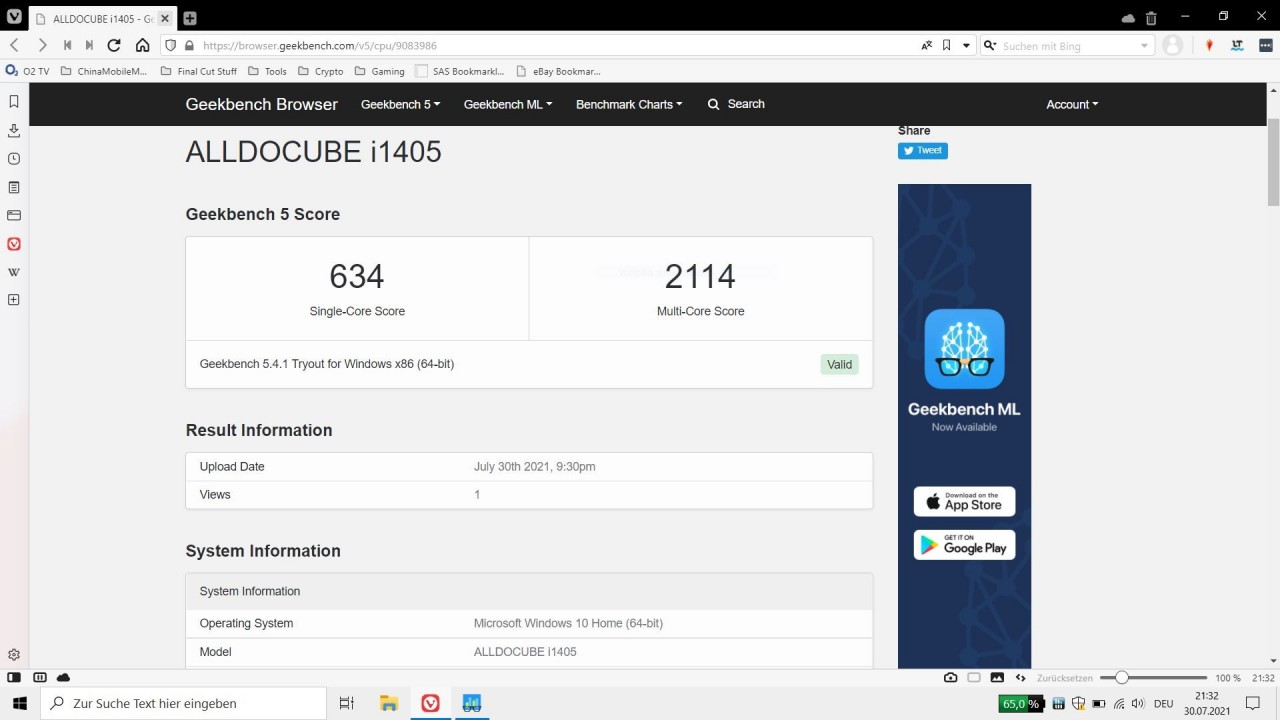Add a new web panel
The width and height of the screenshot is (1280, 720).
(14, 299)
